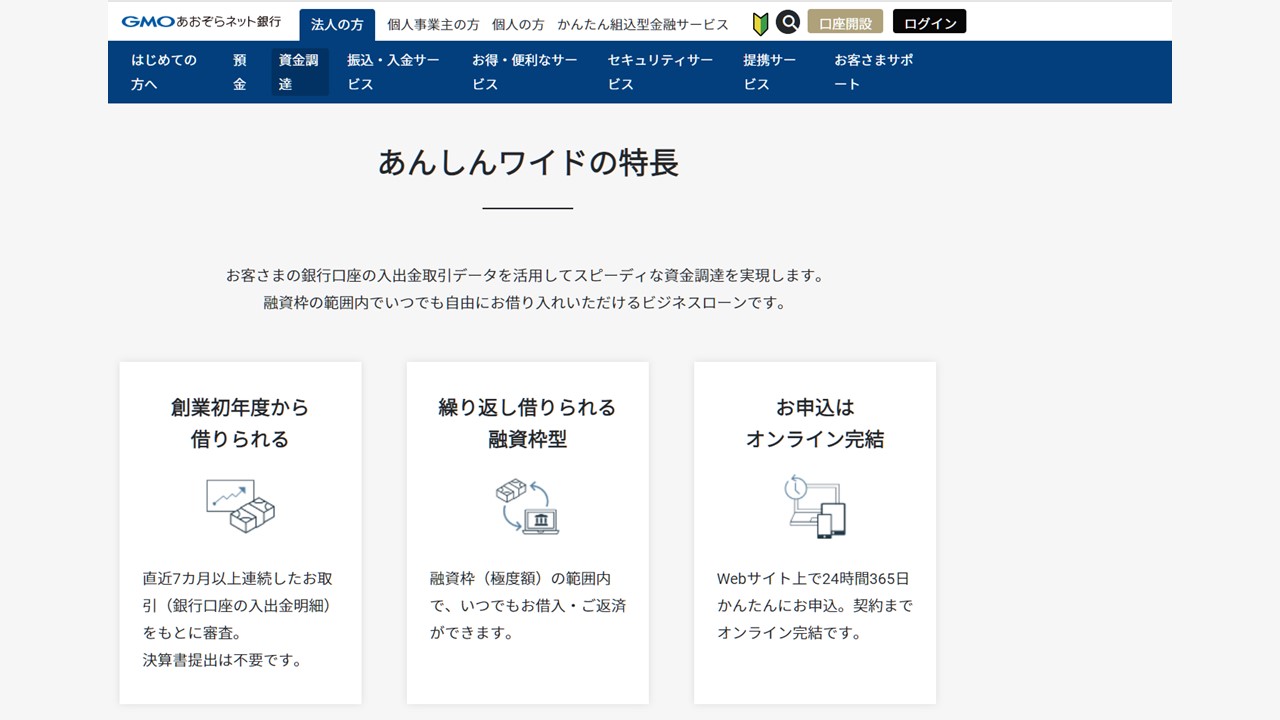The height and width of the screenshot is (720, 1280).
Task: Click the ログイン button
Action: pyautogui.click(x=929, y=20)
